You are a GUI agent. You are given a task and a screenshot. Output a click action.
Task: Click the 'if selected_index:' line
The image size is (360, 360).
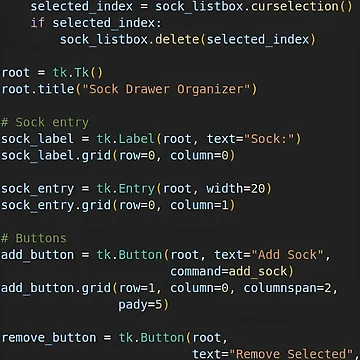tap(96, 23)
